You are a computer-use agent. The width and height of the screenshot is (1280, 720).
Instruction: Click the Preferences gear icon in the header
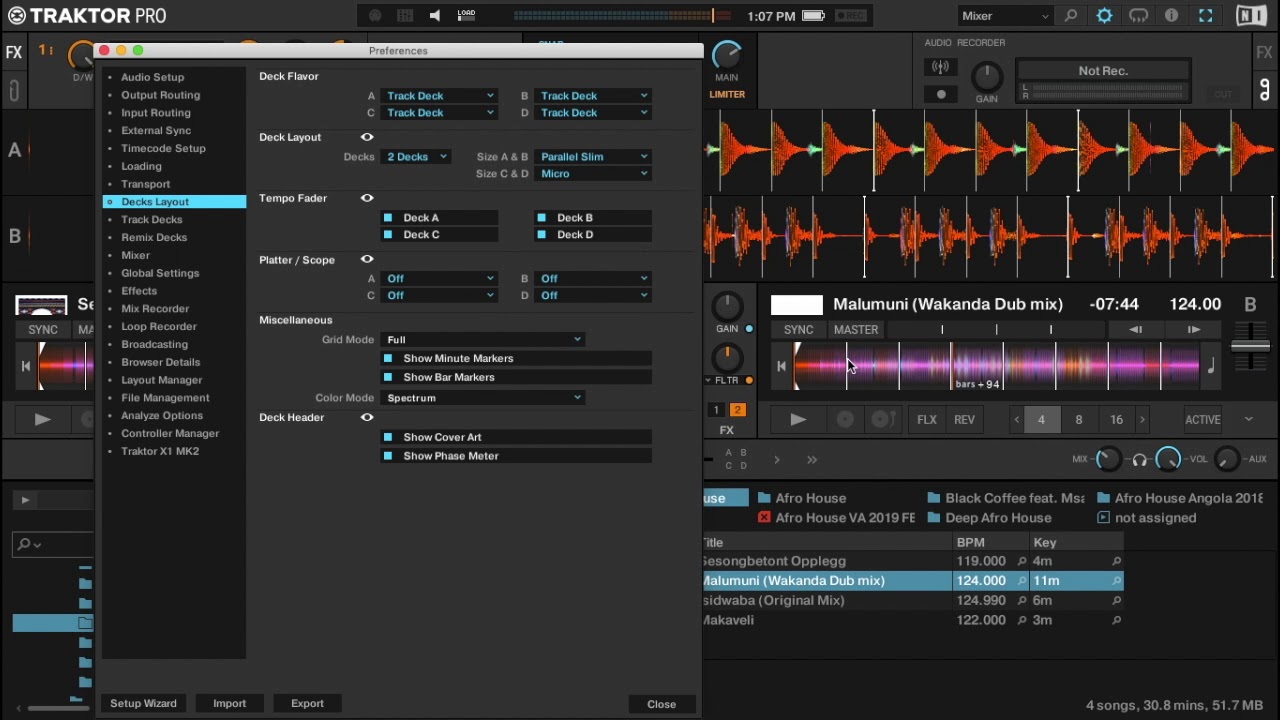coord(1105,16)
